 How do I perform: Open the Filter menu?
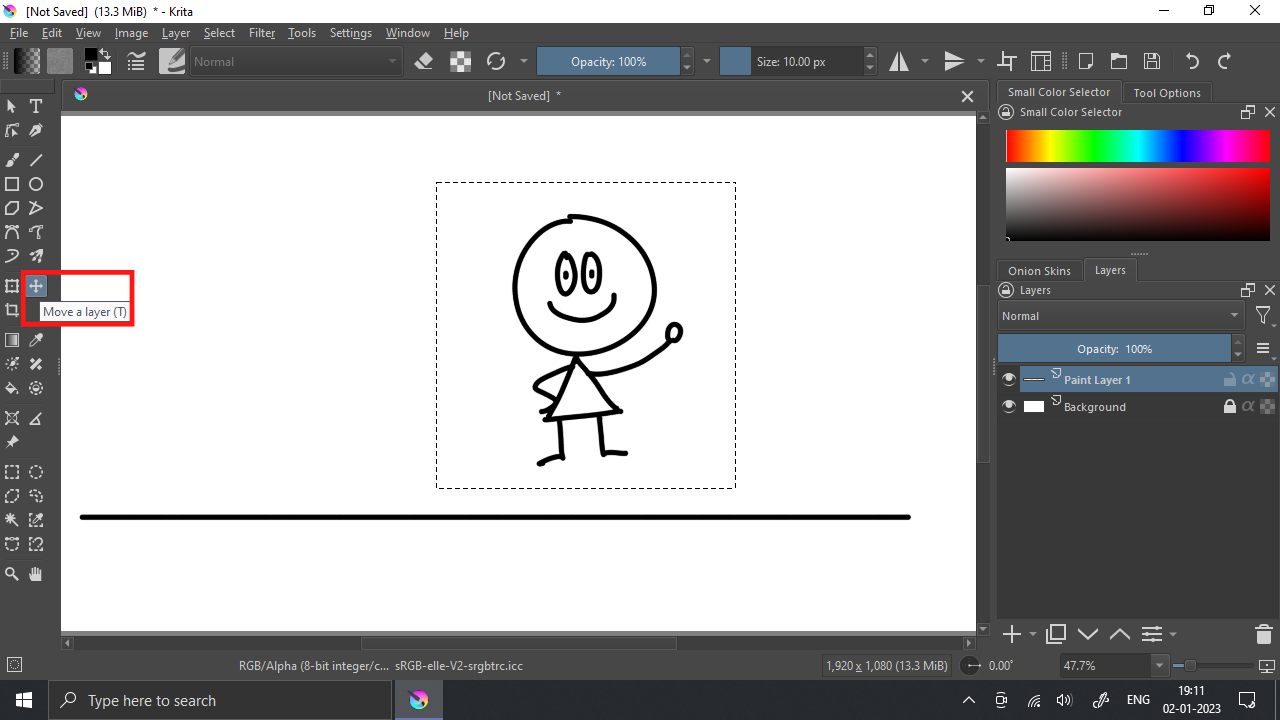coord(262,33)
